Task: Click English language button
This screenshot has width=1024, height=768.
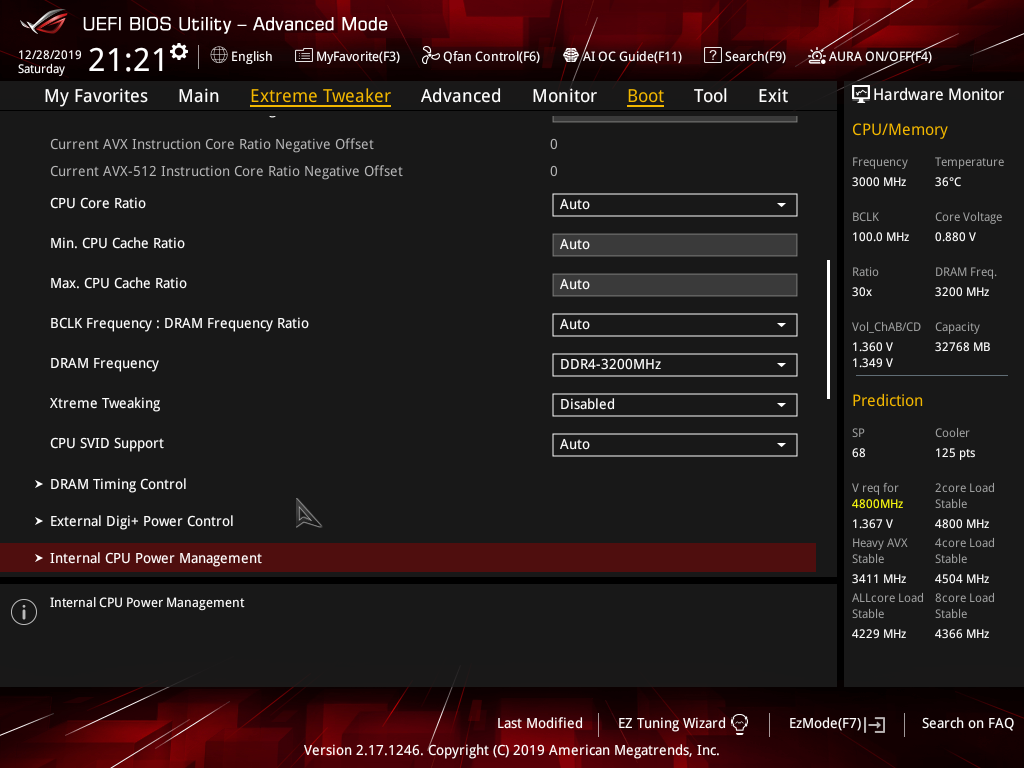Action: (242, 56)
